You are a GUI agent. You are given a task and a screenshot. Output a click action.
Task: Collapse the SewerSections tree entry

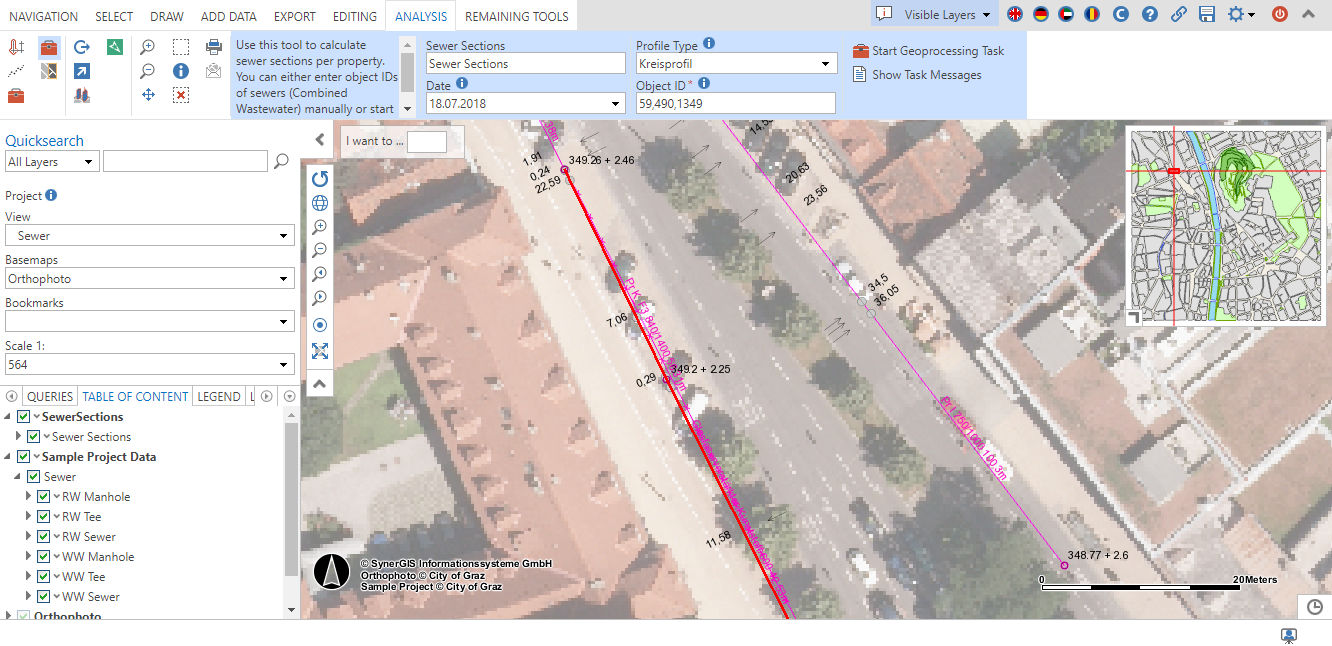tap(8, 416)
